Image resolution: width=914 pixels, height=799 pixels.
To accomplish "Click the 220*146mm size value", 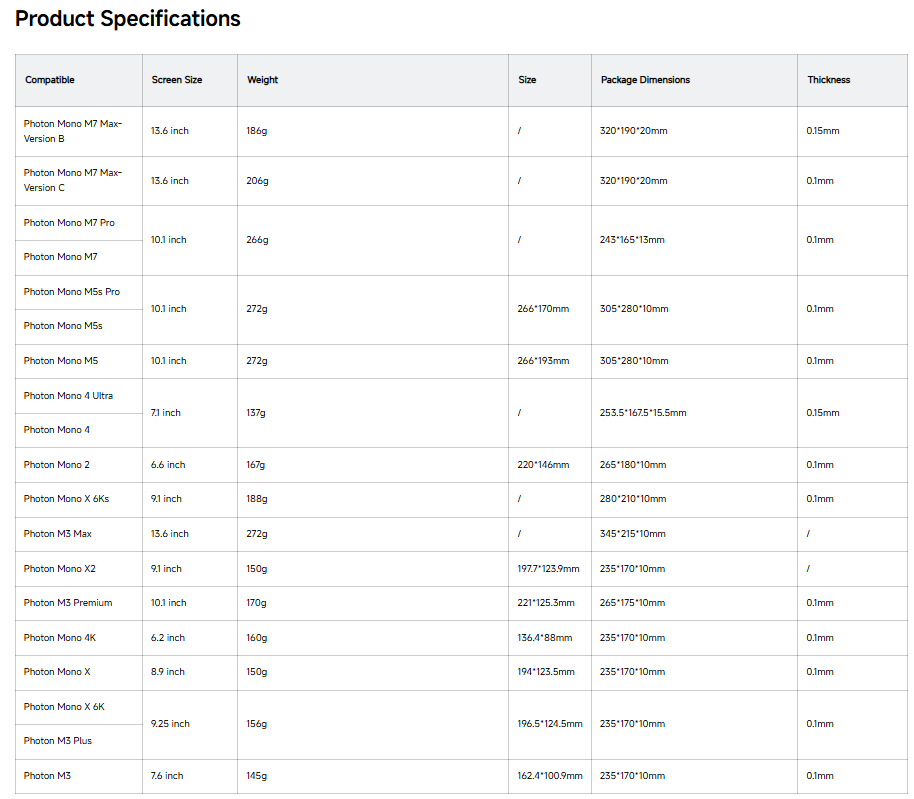I will (x=543, y=465).
